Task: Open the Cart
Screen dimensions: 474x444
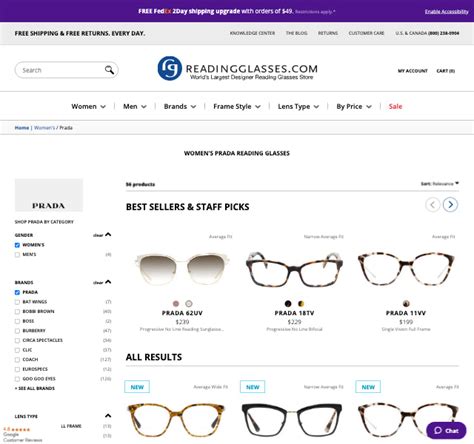Action: pyautogui.click(x=445, y=71)
